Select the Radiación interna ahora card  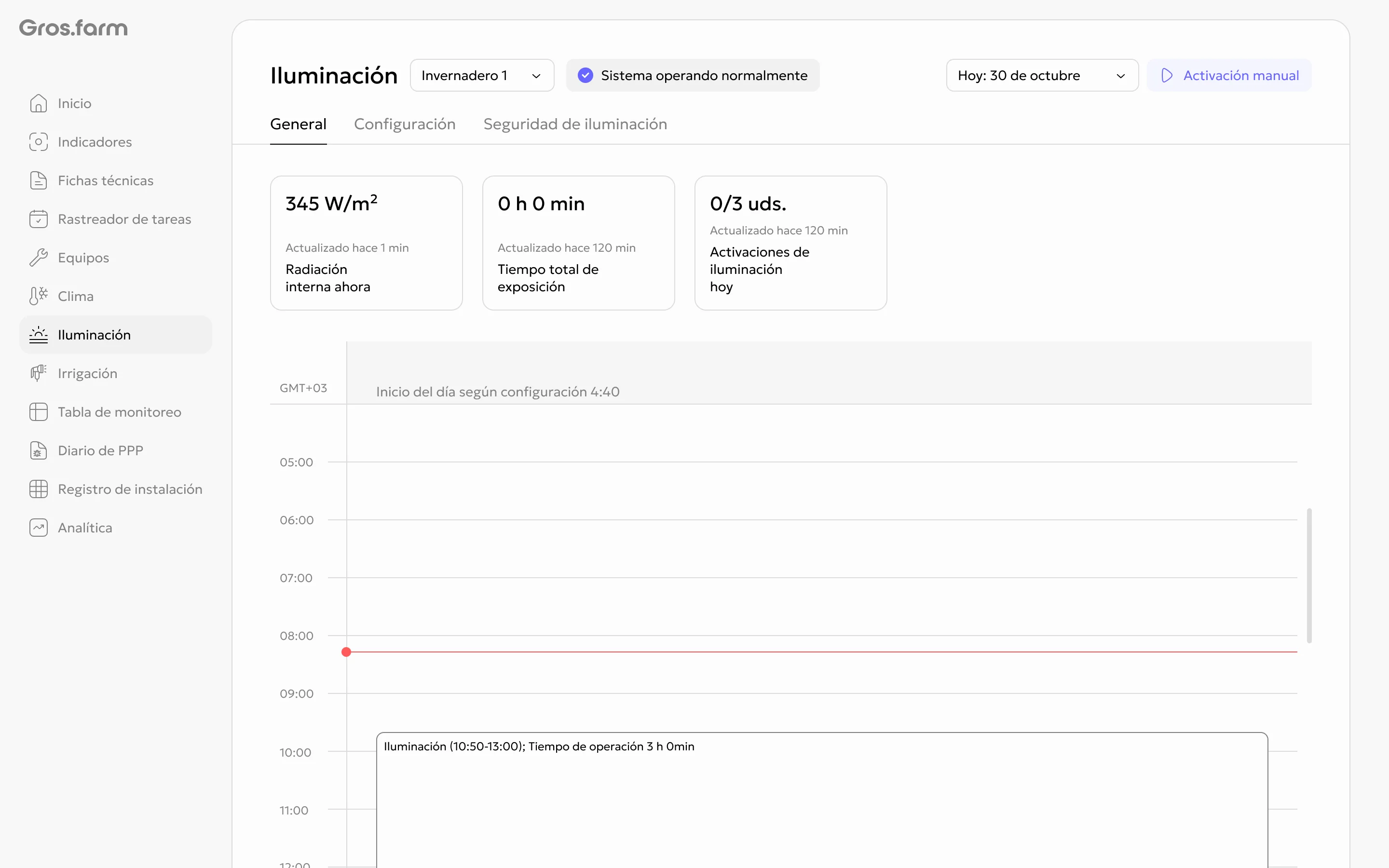pyautogui.click(x=367, y=243)
